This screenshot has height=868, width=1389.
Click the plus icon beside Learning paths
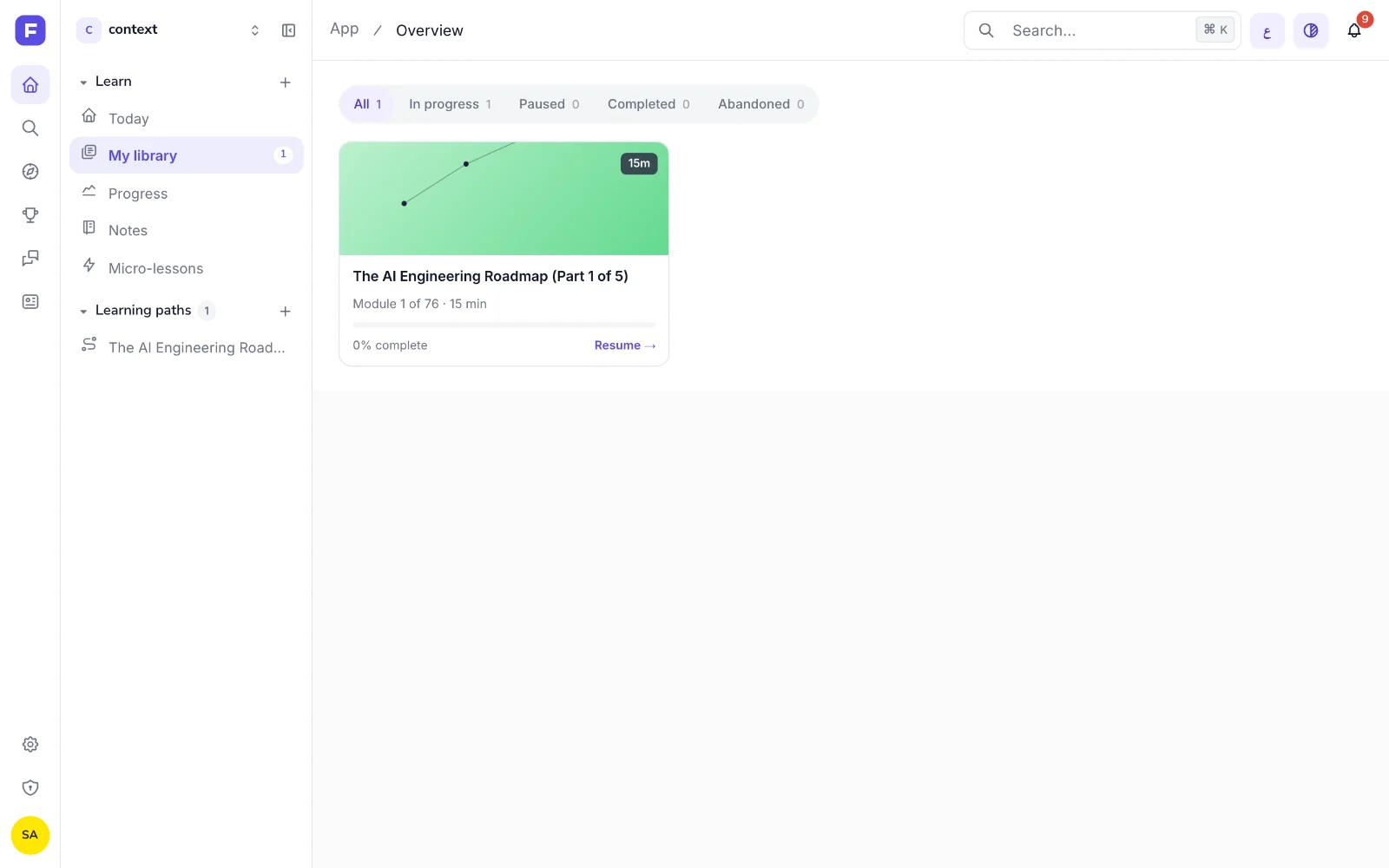(x=285, y=311)
